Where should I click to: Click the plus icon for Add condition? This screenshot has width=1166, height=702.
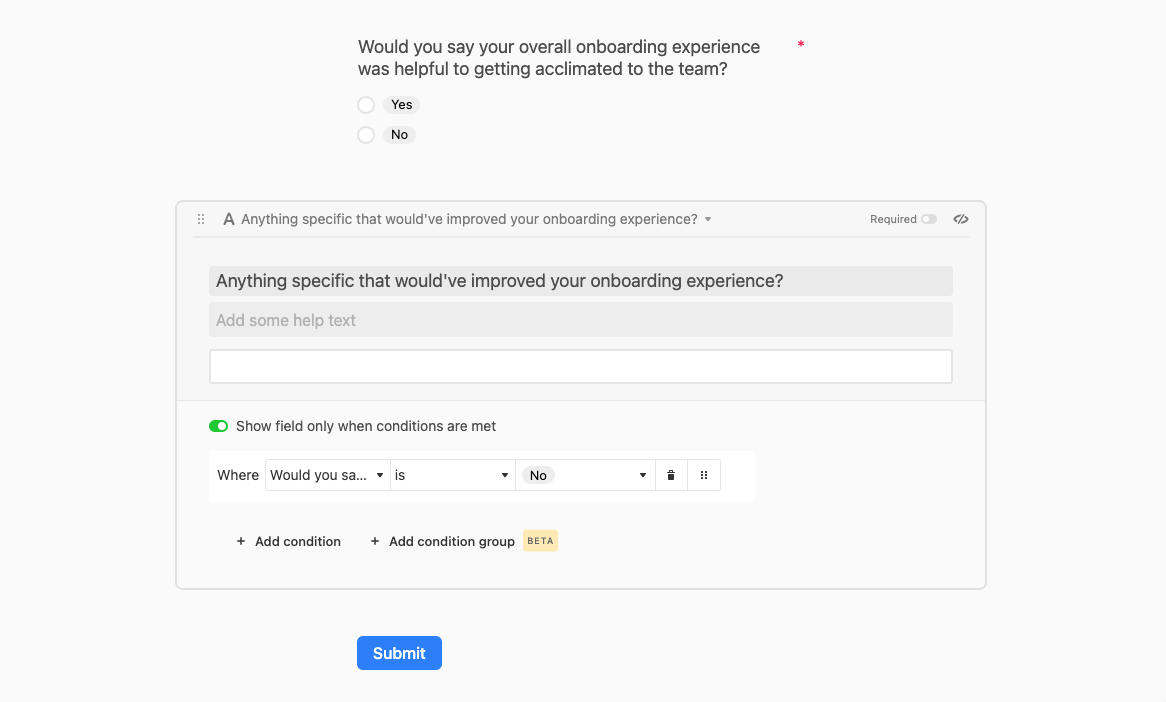coord(241,542)
